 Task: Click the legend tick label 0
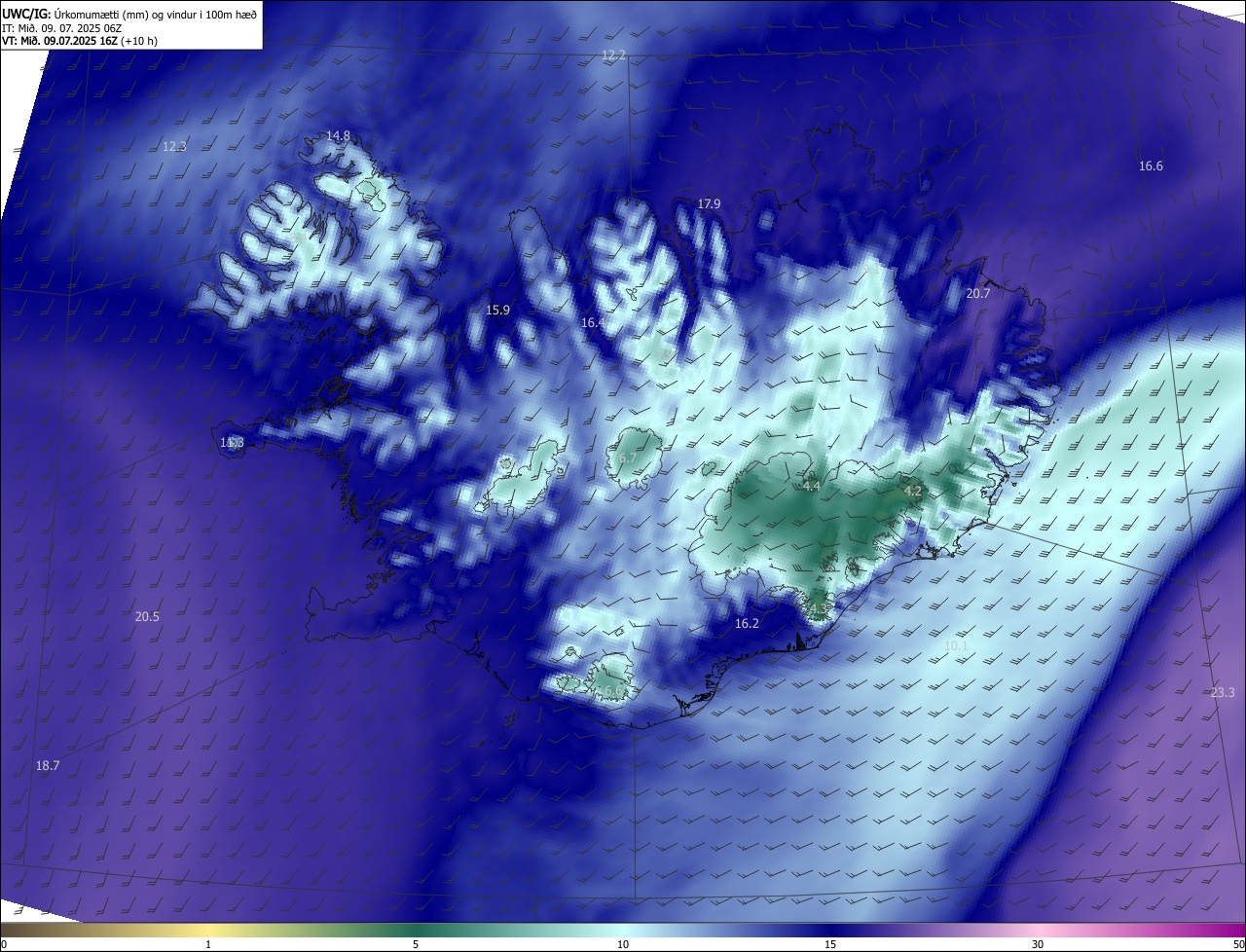click(x=4, y=944)
